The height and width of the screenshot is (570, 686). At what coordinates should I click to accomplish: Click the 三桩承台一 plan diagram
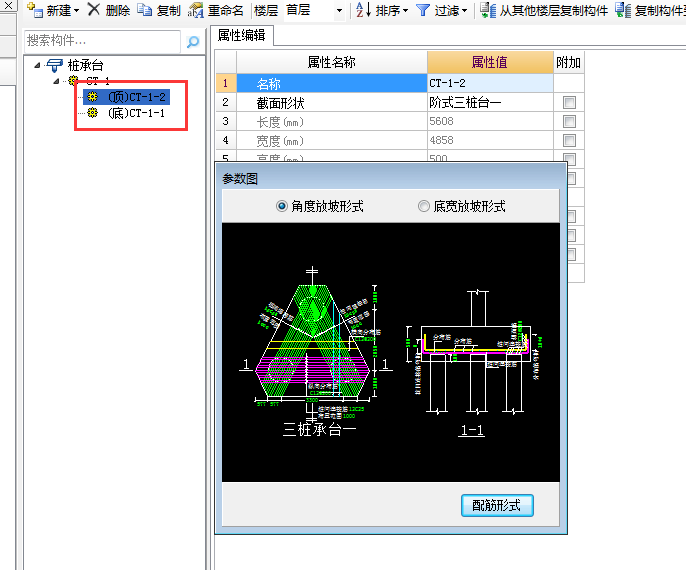[x=314, y=350]
